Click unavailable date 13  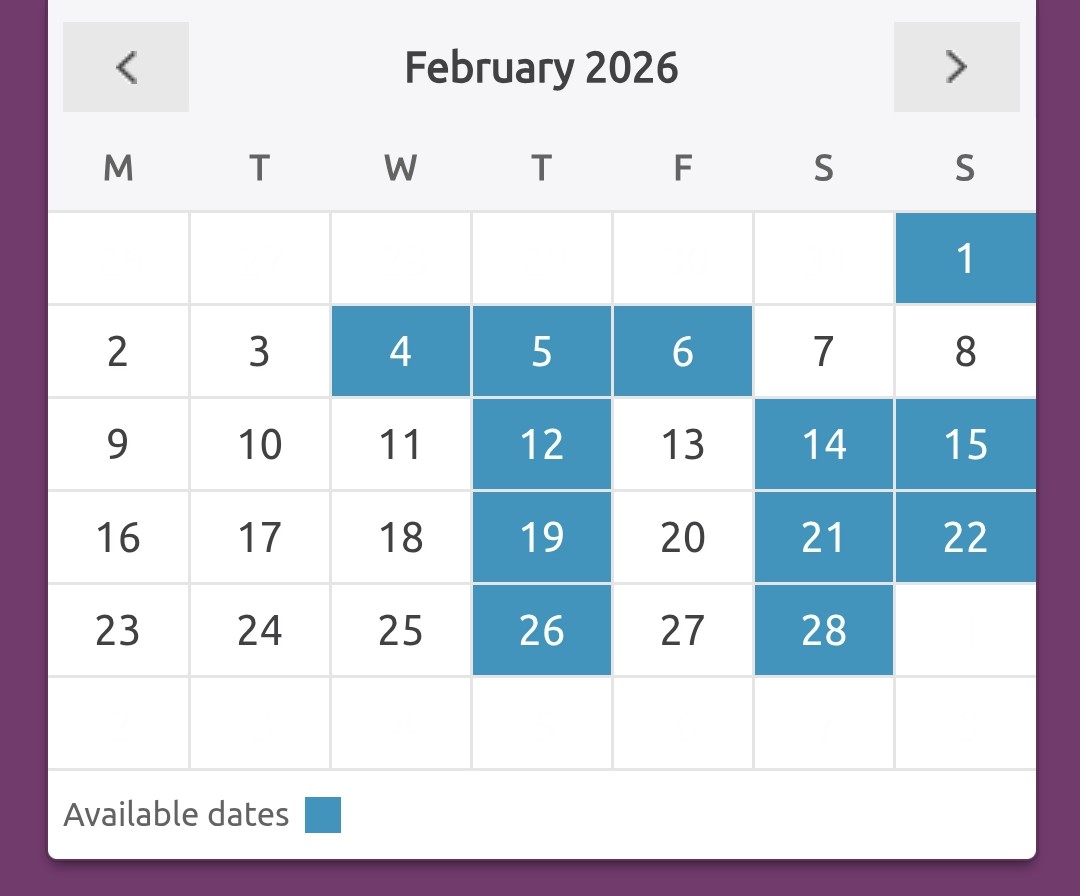tap(683, 444)
